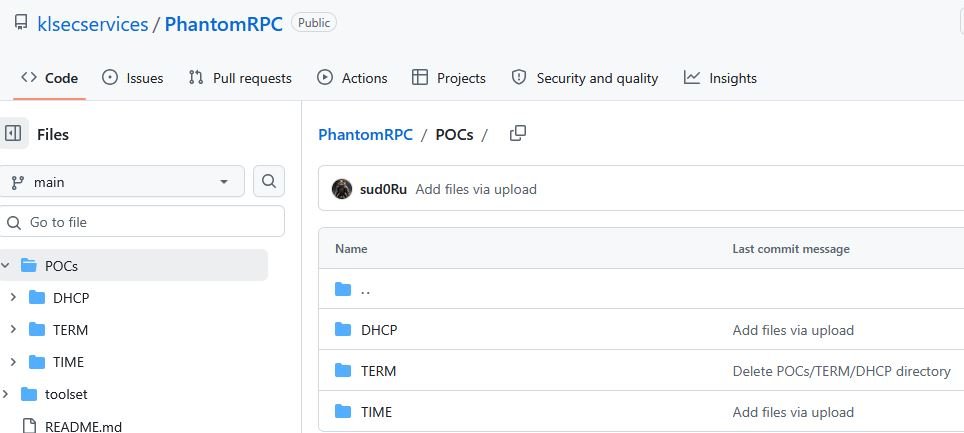Expand the toolset folder chevron
The width and height of the screenshot is (964, 433).
pyautogui.click(x=5, y=394)
